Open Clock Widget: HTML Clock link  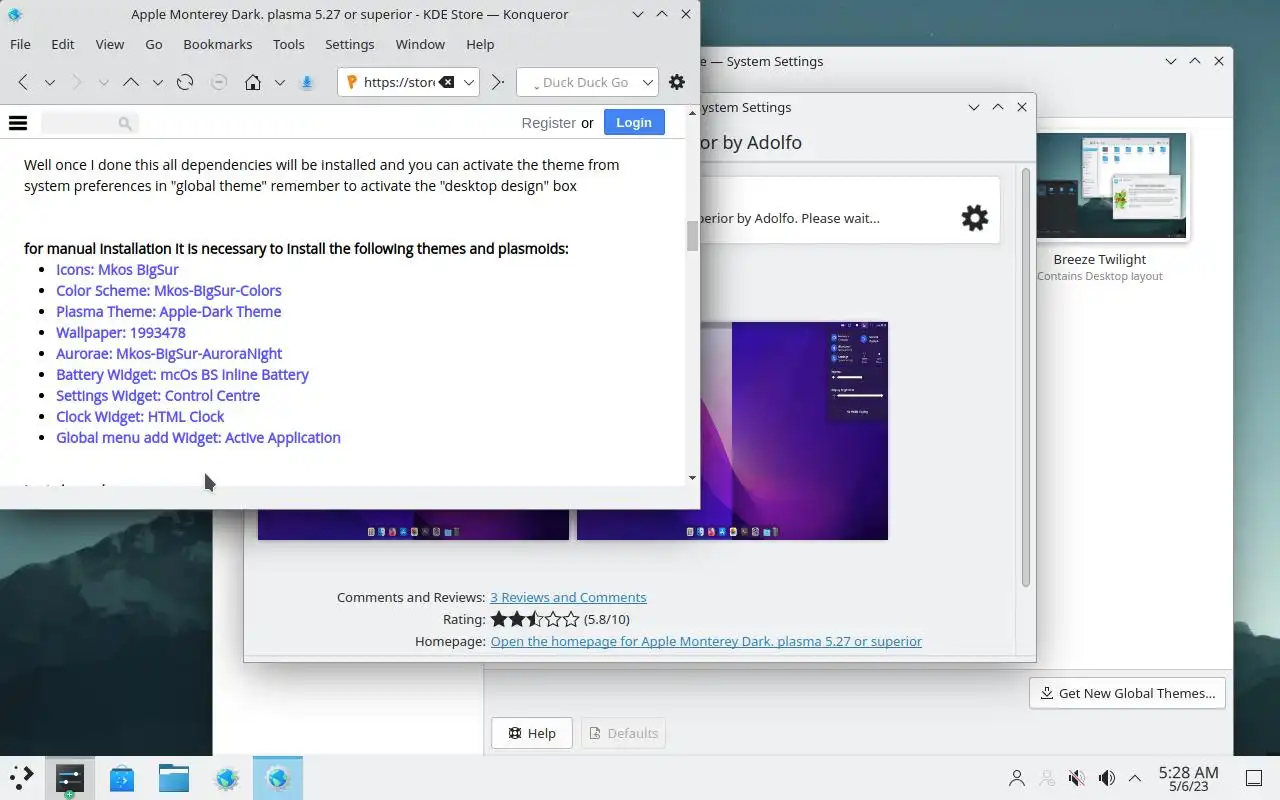coord(140,416)
